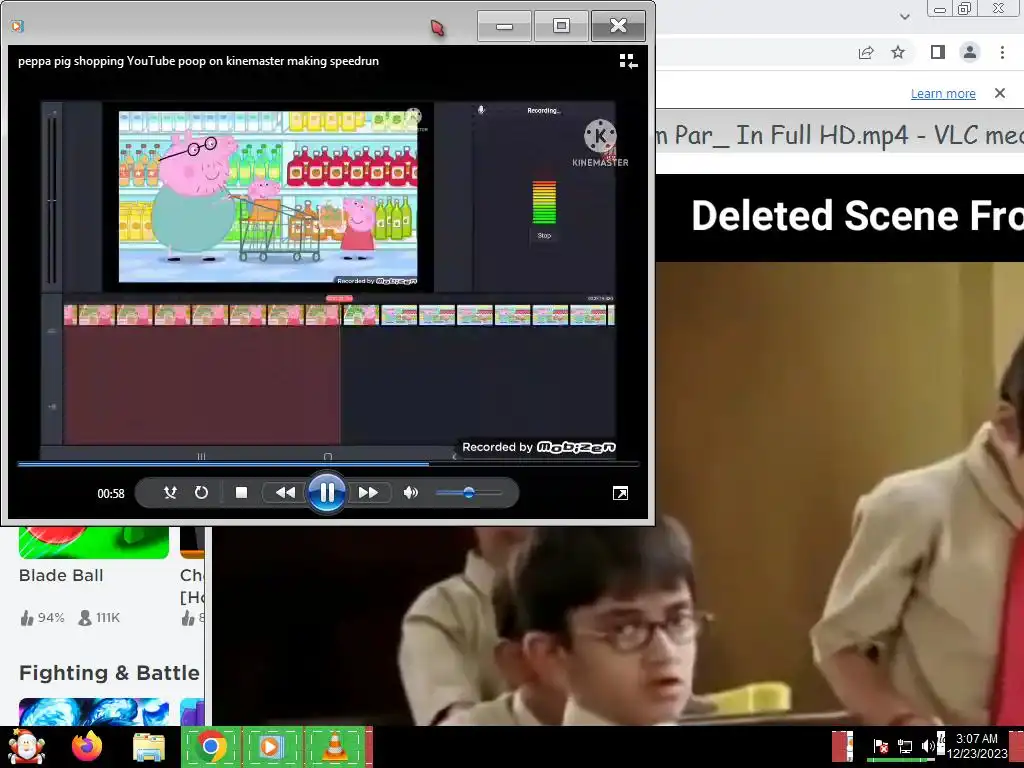The image size is (1024, 768).
Task: Switch to Chrome in the taskbar
Action: click(x=210, y=746)
